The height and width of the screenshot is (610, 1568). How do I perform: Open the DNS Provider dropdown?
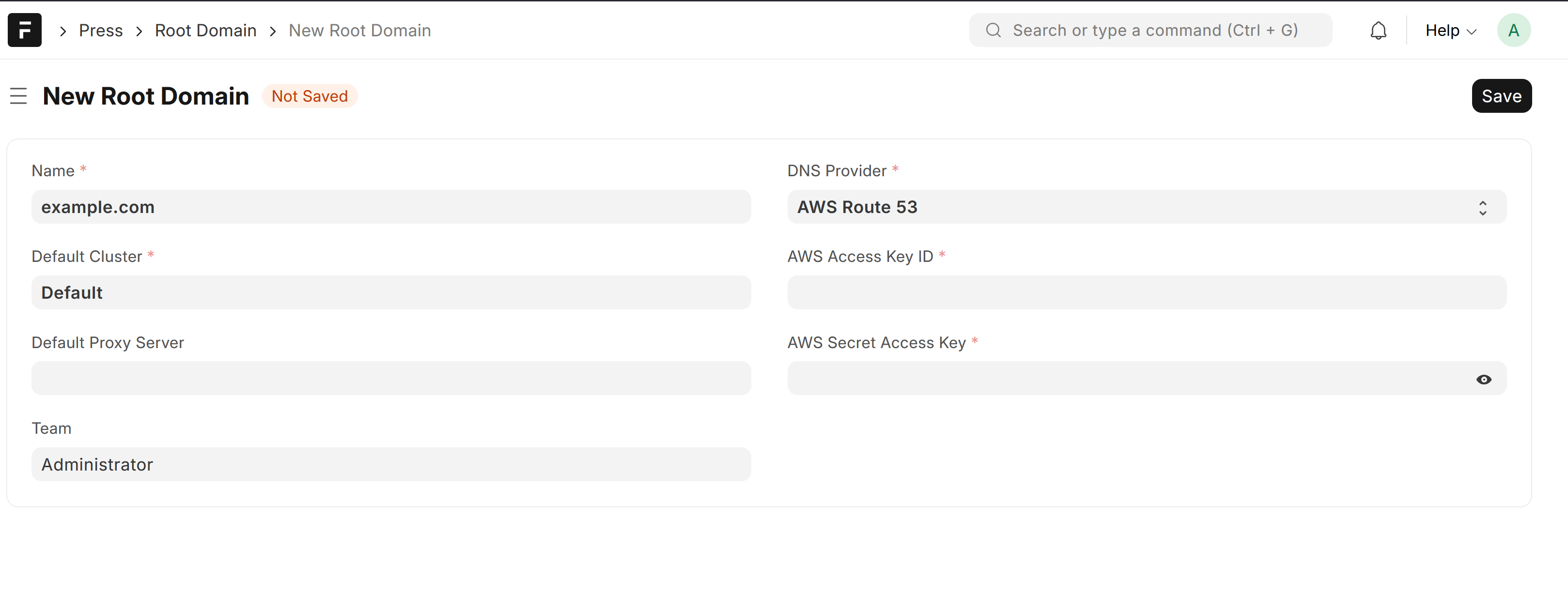[1146, 207]
